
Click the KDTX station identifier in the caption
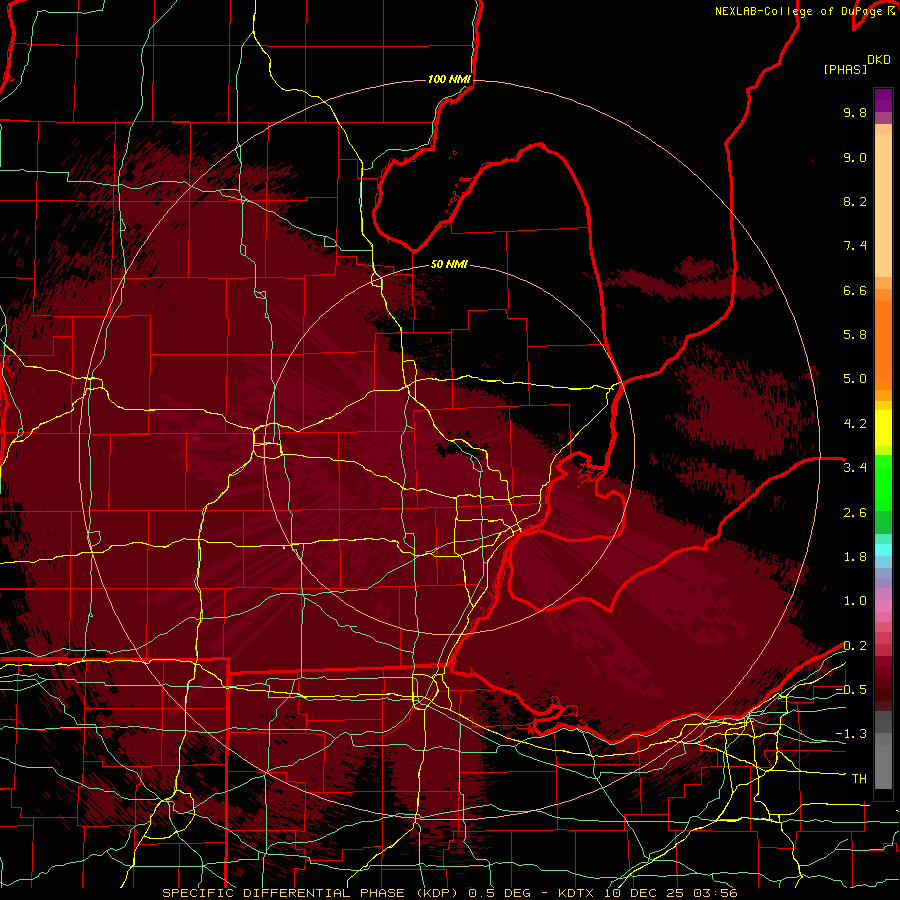click(x=578, y=893)
